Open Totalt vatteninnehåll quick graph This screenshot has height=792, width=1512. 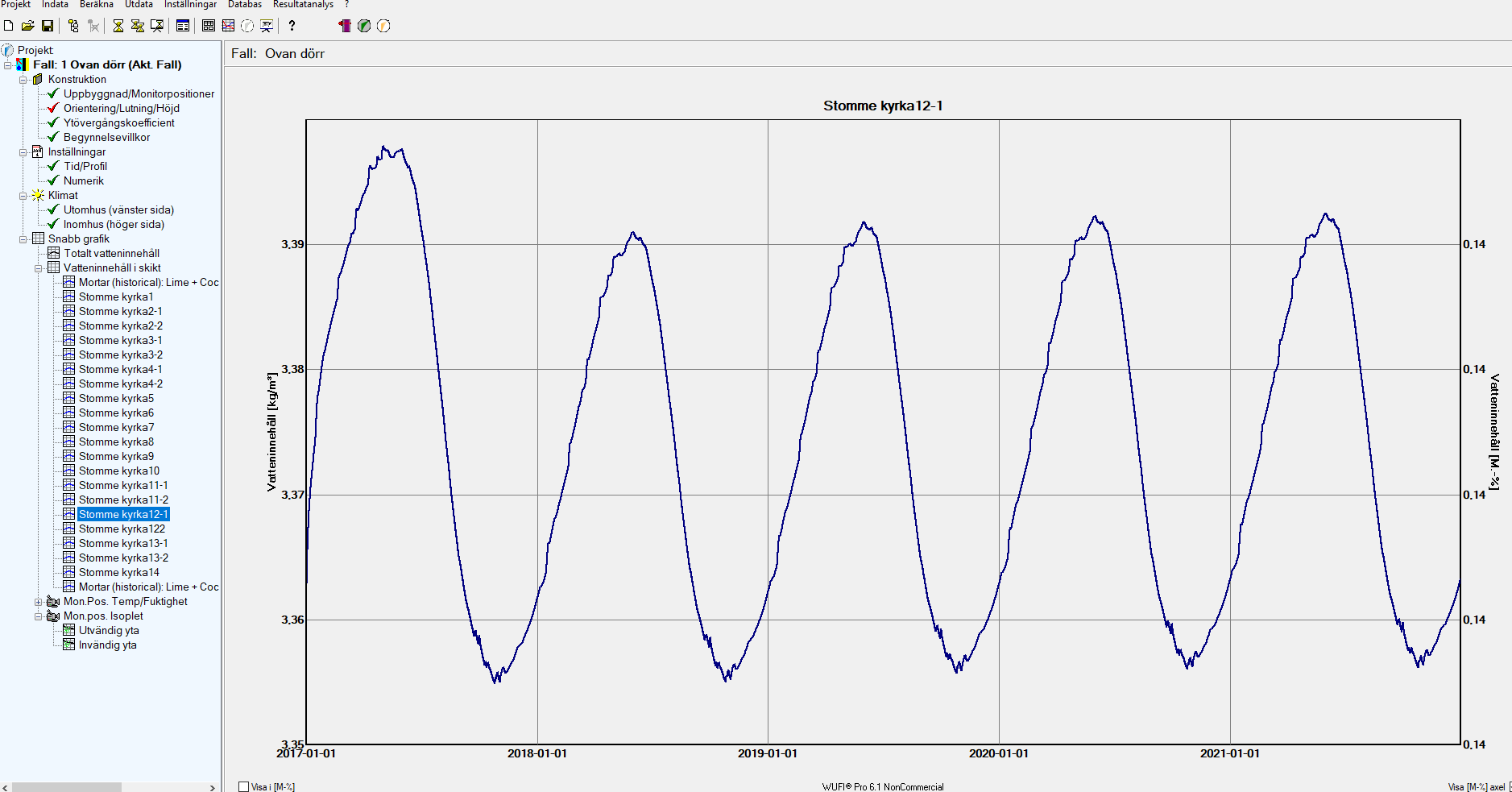point(111,253)
